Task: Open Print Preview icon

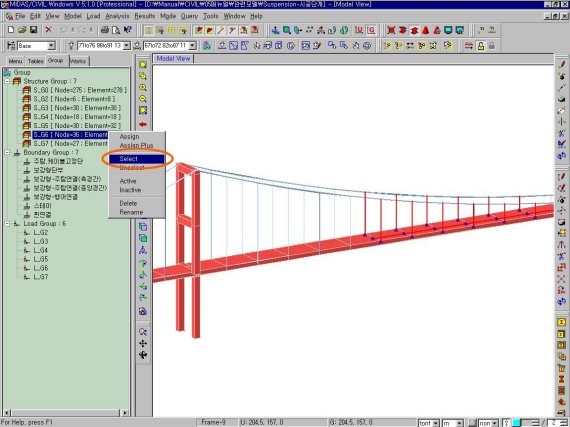Action: 116,30
